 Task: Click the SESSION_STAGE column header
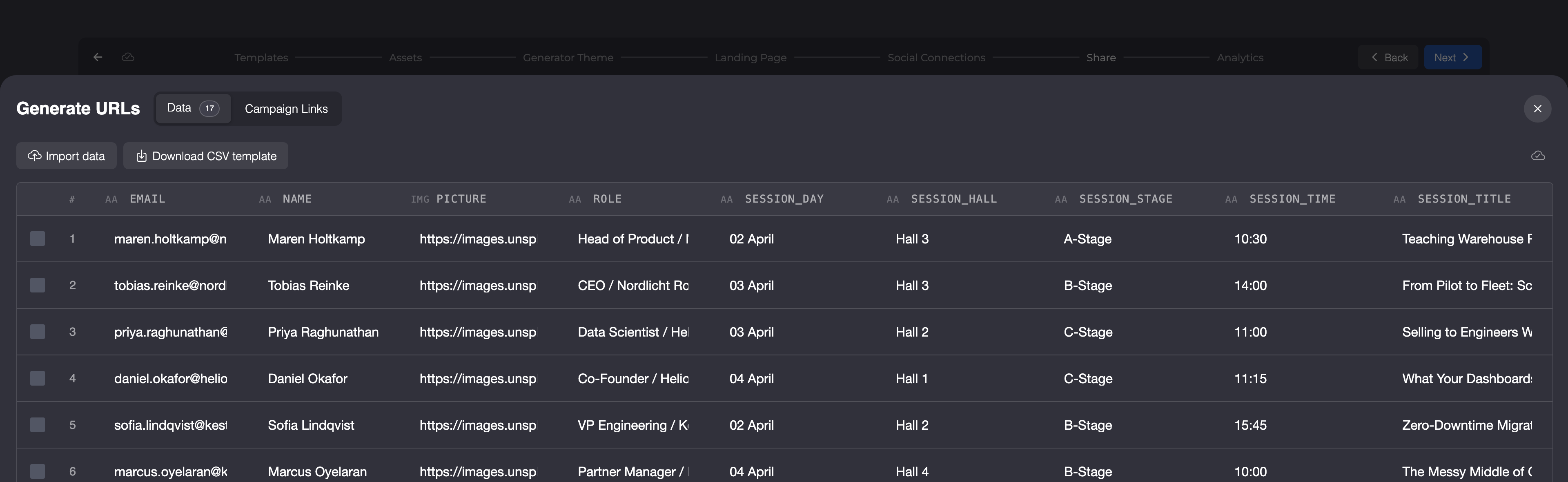pyautogui.click(x=1125, y=199)
